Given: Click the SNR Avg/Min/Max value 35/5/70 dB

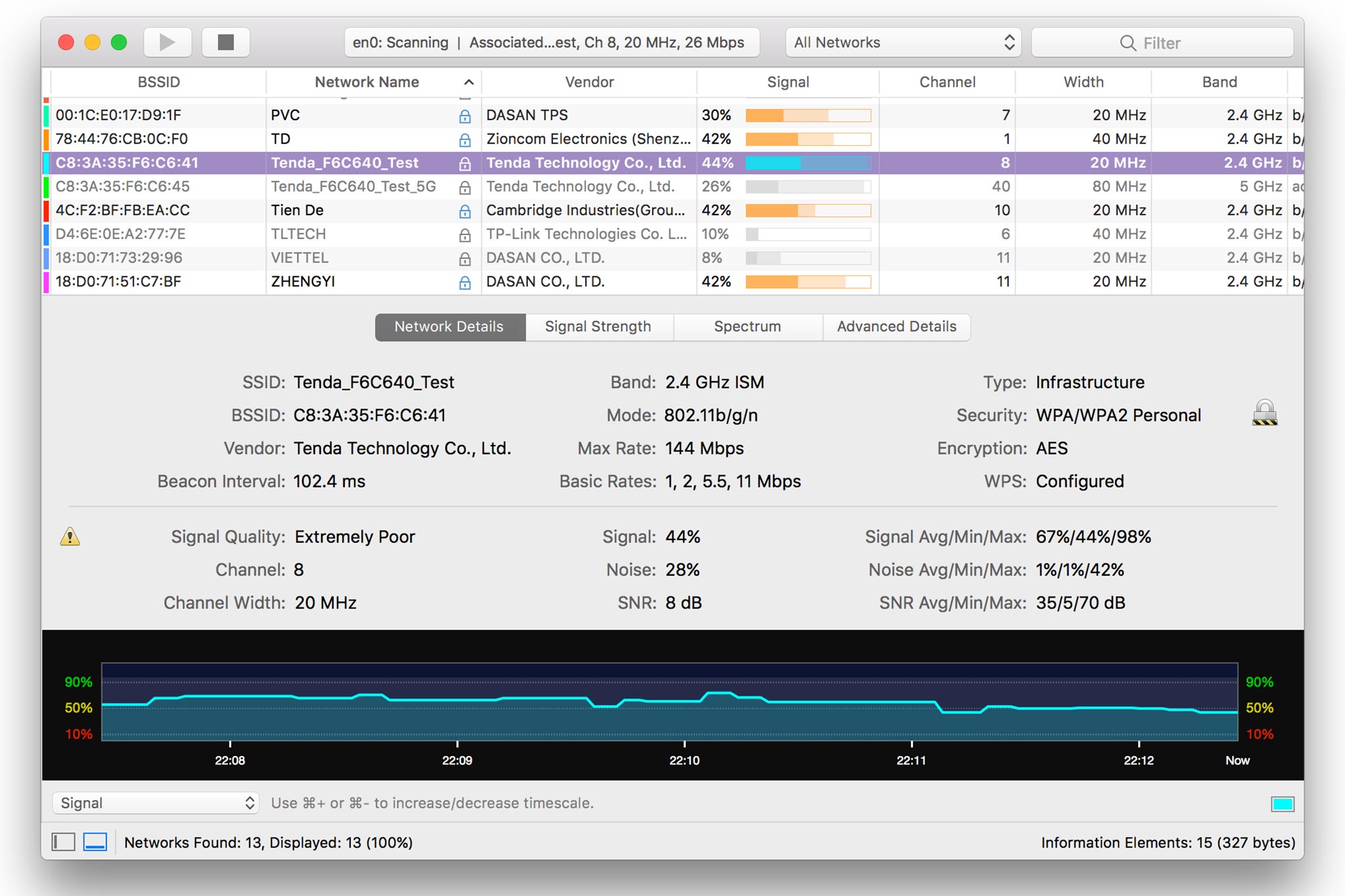Looking at the screenshot, I should pyautogui.click(x=1080, y=603).
